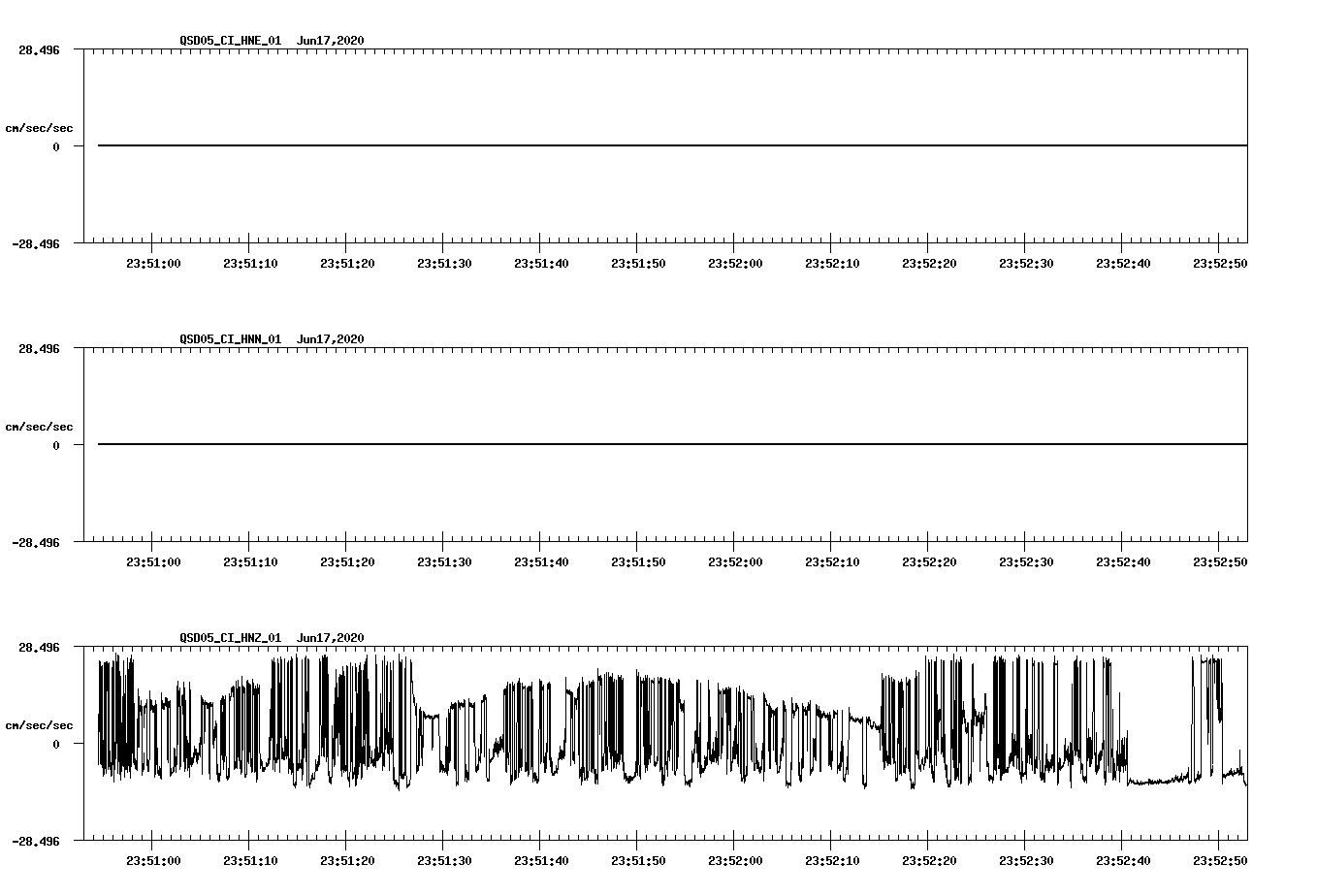Click the 0 axis value of HNN plot
The height and width of the screenshot is (896, 1317).
pyautogui.click(x=56, y=446)
